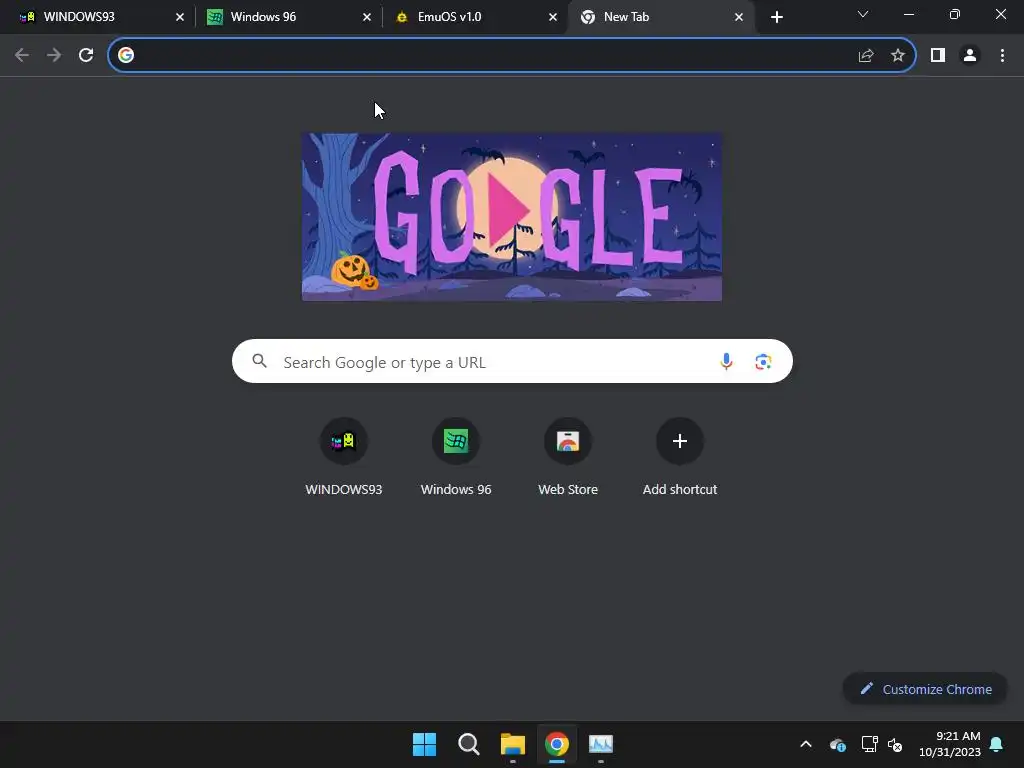Close the WINDOWS93 tab
The image size is (1024, 768).
tap(180, 17)
